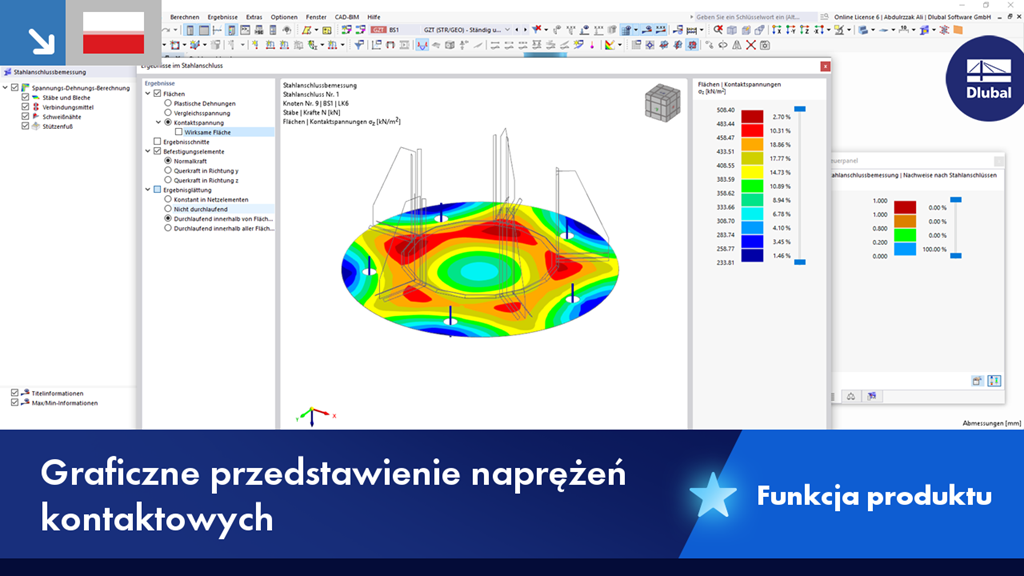
Task: Open the Optionen menu
Action: (283, 17)
